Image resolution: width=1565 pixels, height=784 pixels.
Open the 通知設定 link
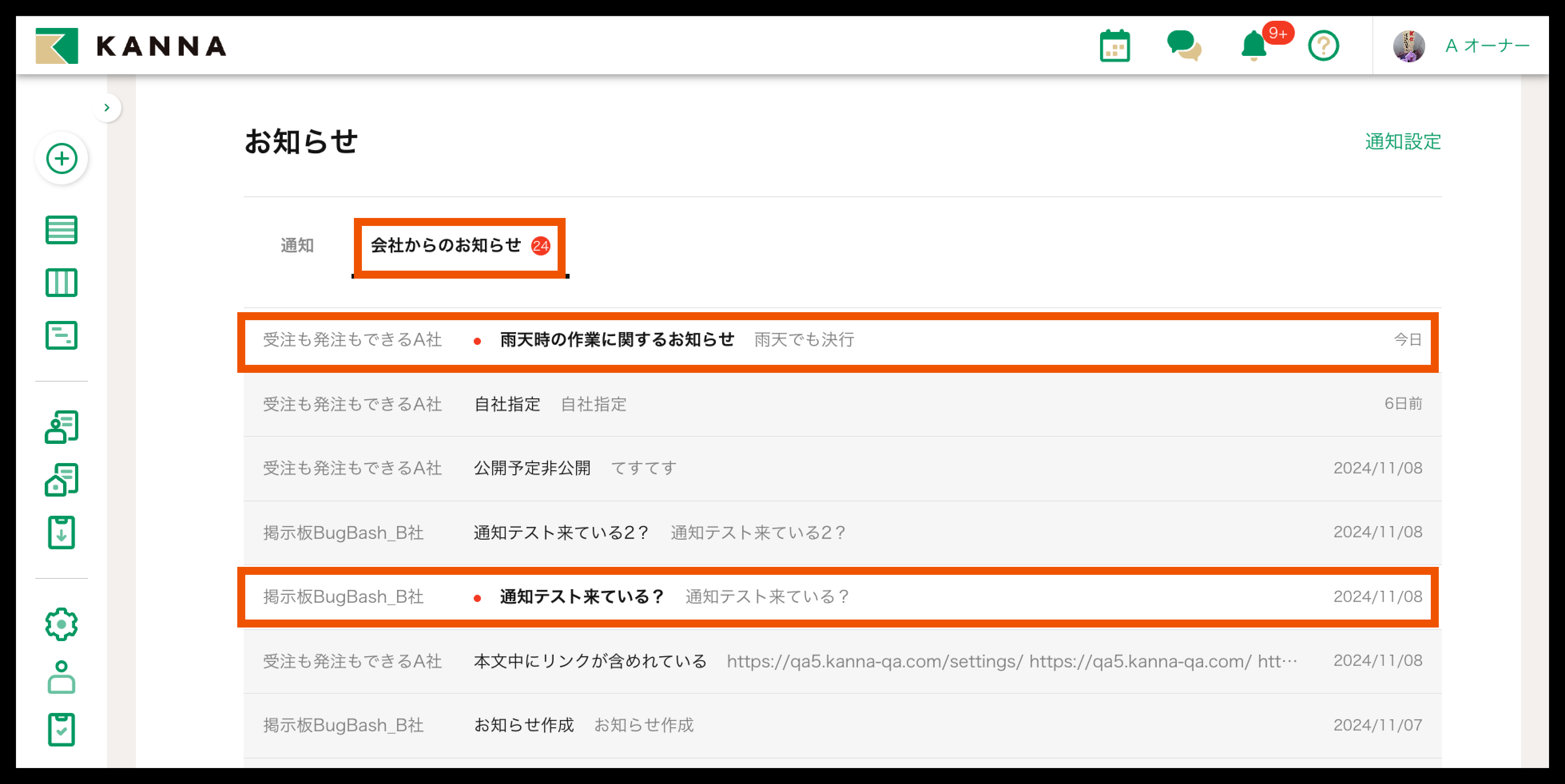point(1403,141)
